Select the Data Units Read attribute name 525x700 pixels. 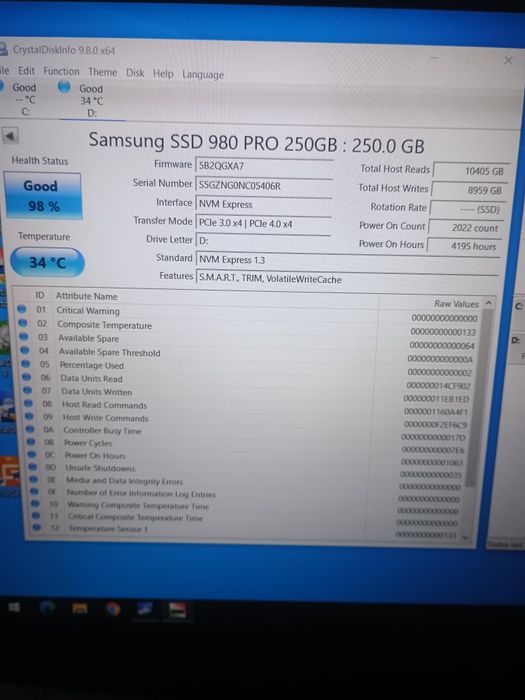click(x=92, y=379)
